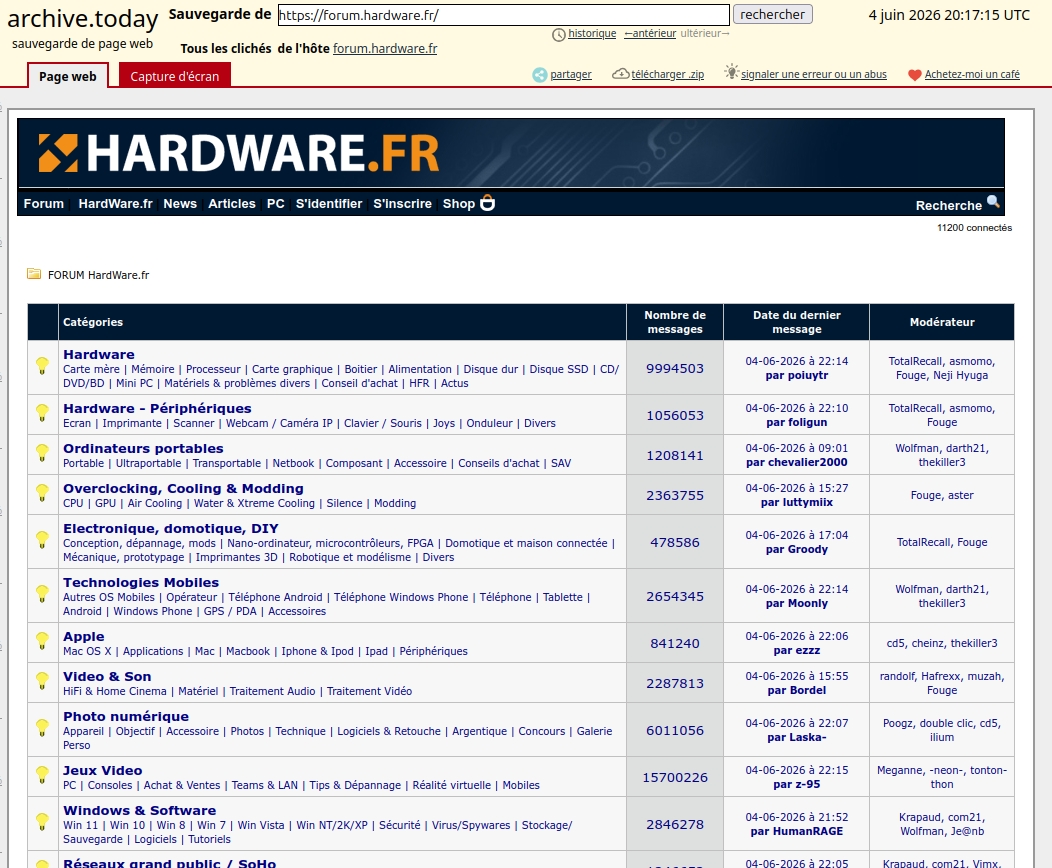
Task: Open the archive.today home logo
Action: click(x=83, y=19)
